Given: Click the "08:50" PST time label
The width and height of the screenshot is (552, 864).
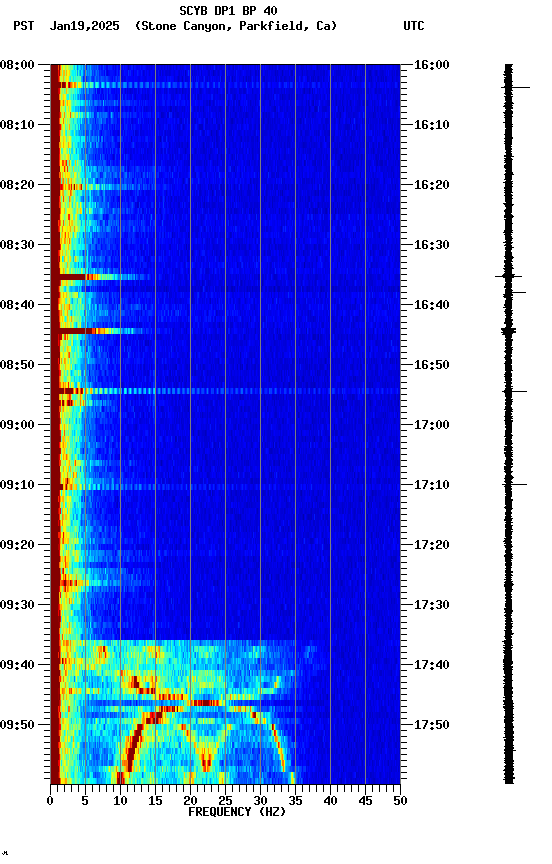Looking at the screenshot, I should pos(17,365).
